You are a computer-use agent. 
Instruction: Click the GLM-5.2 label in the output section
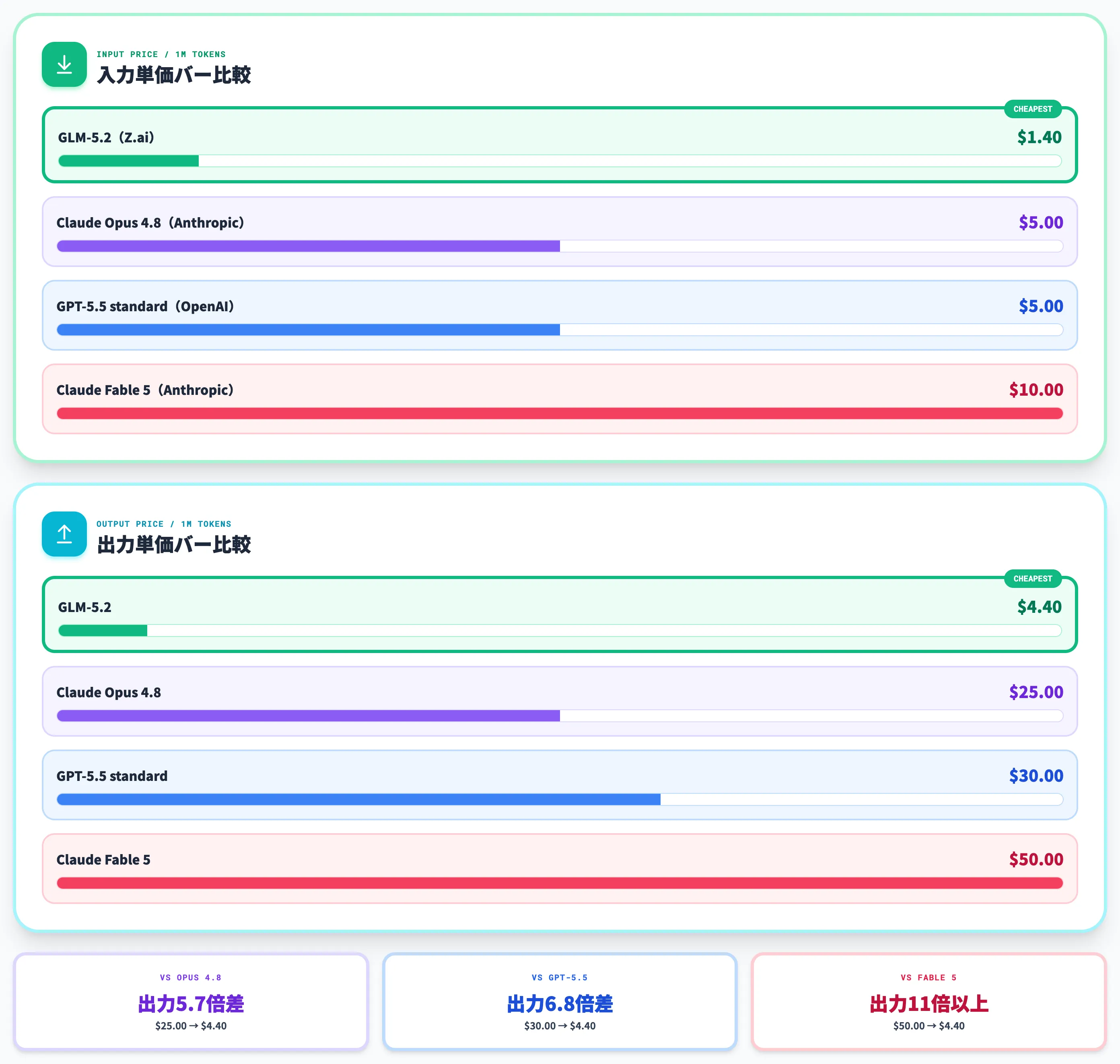[x=84, y=608]
